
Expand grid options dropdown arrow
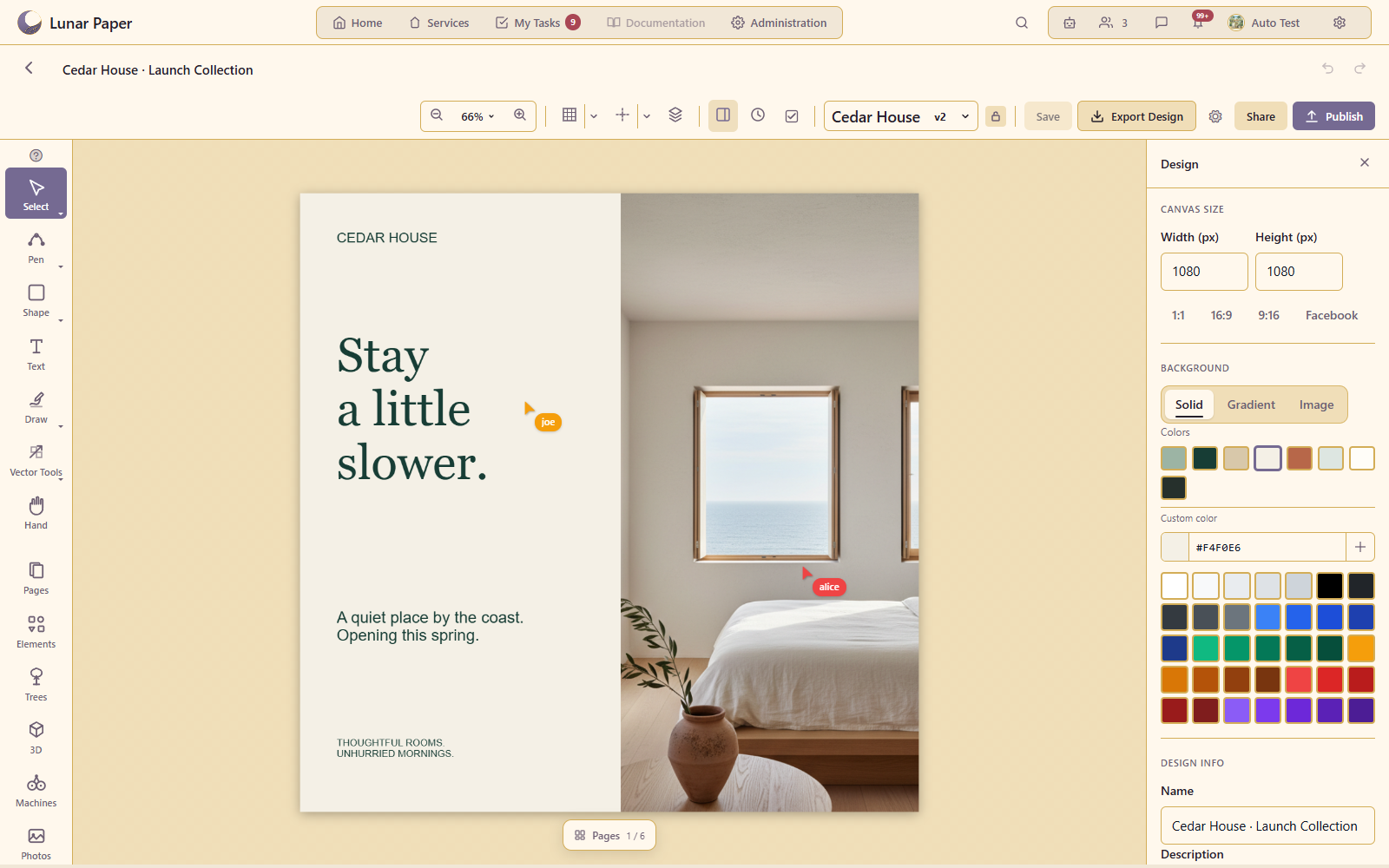[x=594, y=116]
